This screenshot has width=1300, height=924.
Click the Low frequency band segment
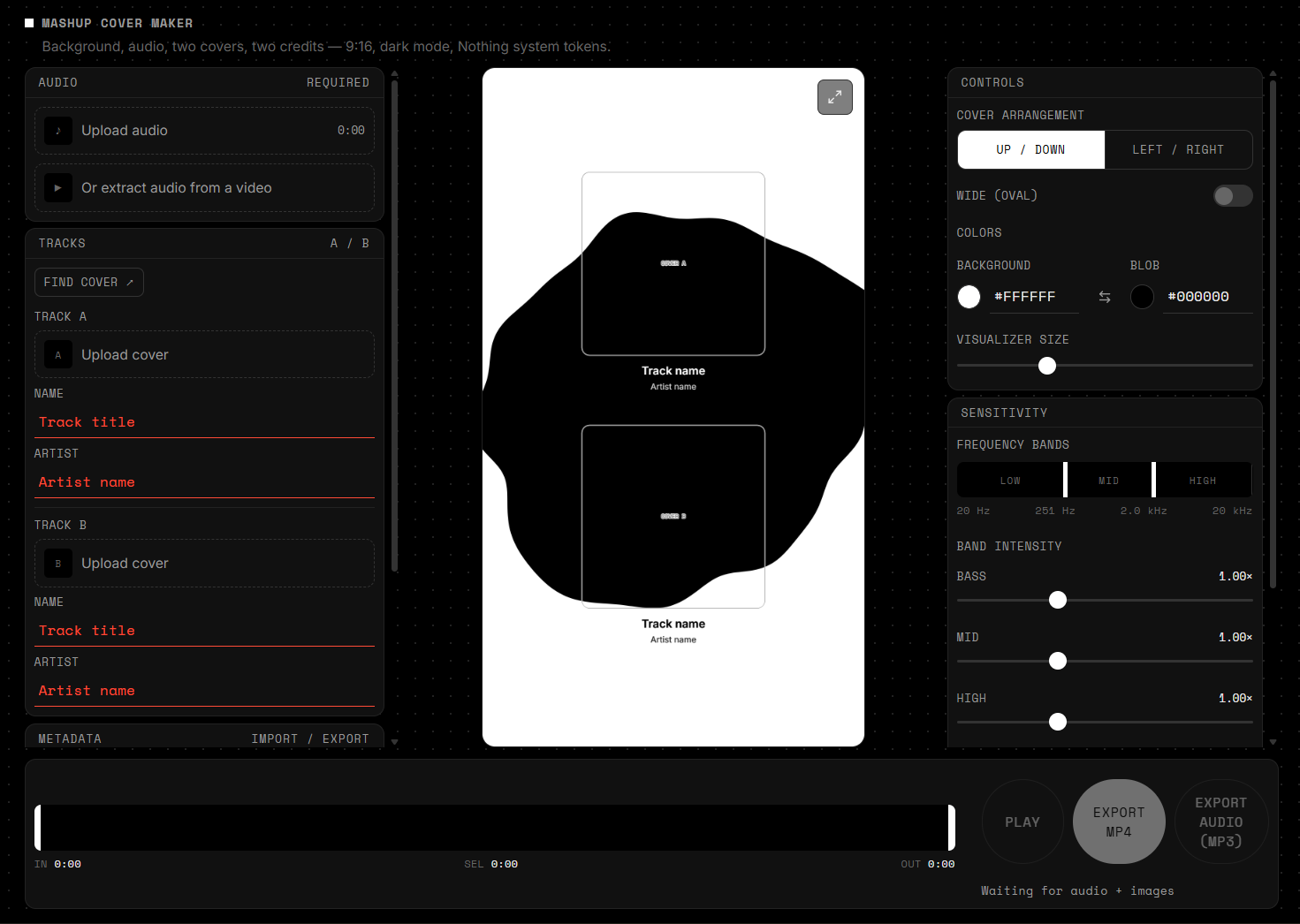tap(1010, 481)
